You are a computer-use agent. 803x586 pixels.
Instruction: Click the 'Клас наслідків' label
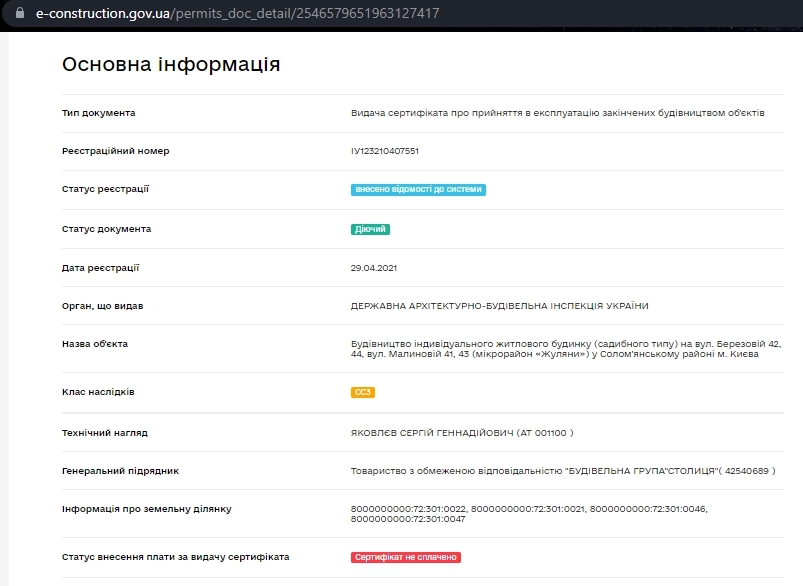(98, 392)
